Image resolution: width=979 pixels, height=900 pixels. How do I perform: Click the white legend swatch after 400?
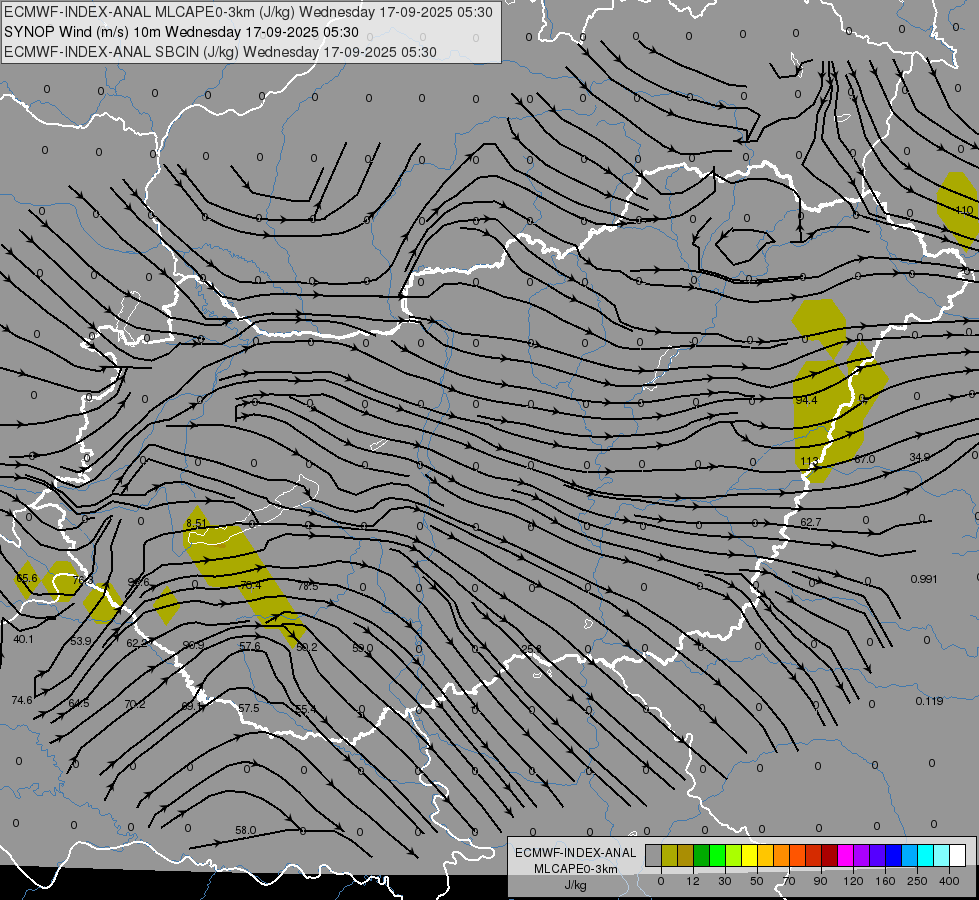[x=957, y=856]
